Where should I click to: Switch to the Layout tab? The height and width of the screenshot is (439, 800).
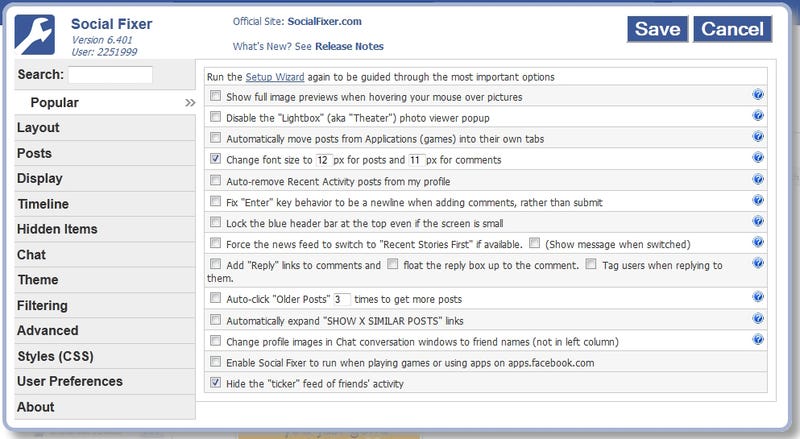105,128
